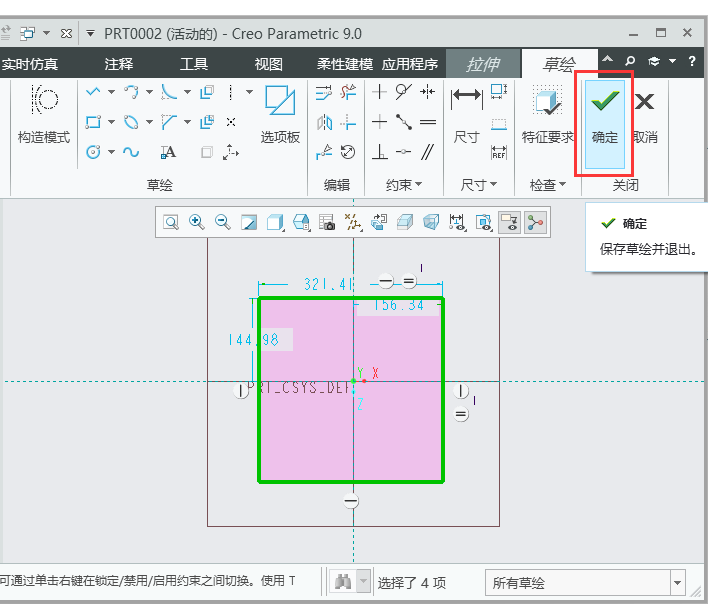Click the Rotate Resize icon
This screenshot has width=708, height=604.
pyautogui.click(x=348, y=152)
